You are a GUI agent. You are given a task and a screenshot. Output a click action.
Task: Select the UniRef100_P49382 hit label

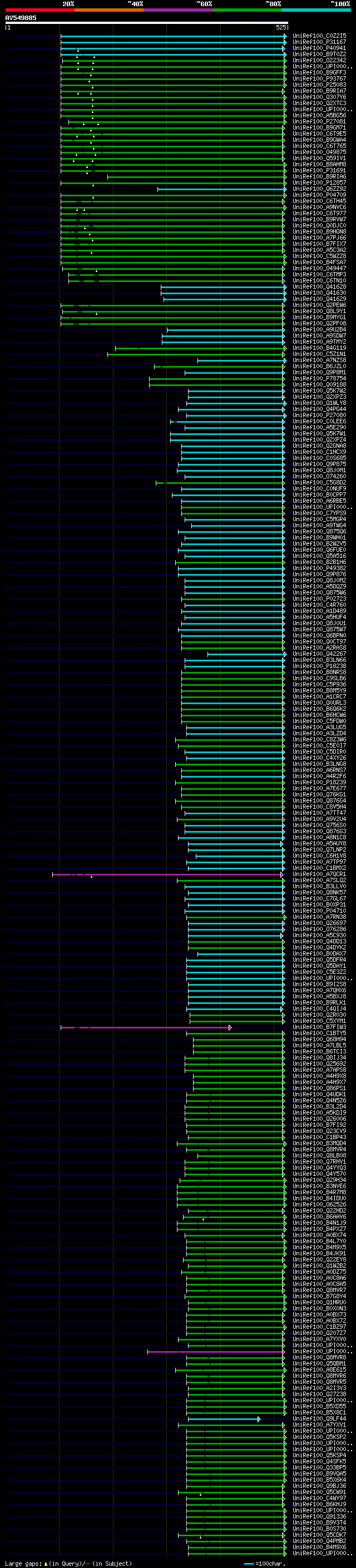[x=319, y=568]
